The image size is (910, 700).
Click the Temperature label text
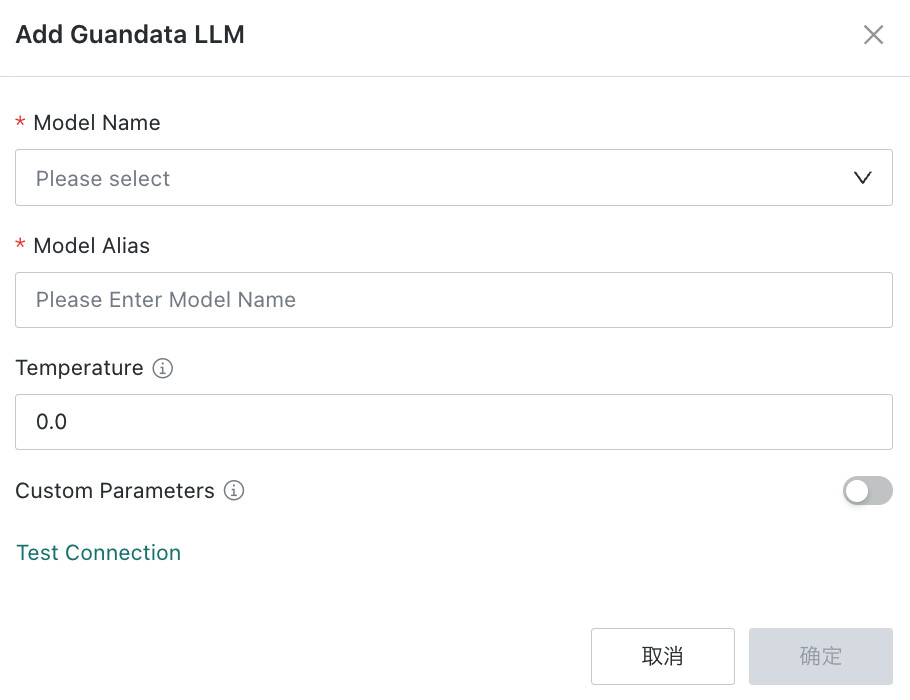[x=80, y=368]
